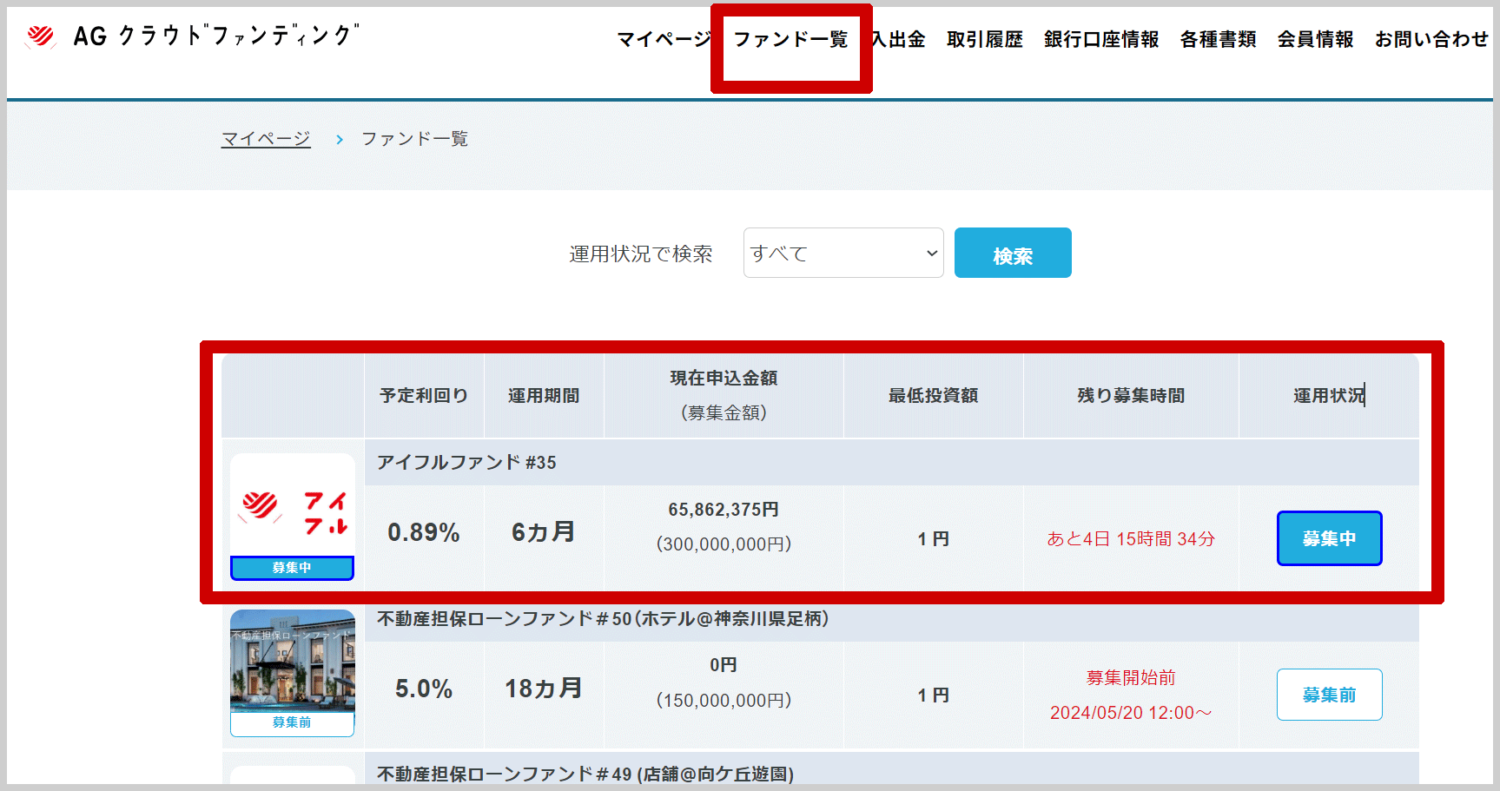Click the 予定利回り column header
Screen dimensions: 1500x791
(424, 395)
